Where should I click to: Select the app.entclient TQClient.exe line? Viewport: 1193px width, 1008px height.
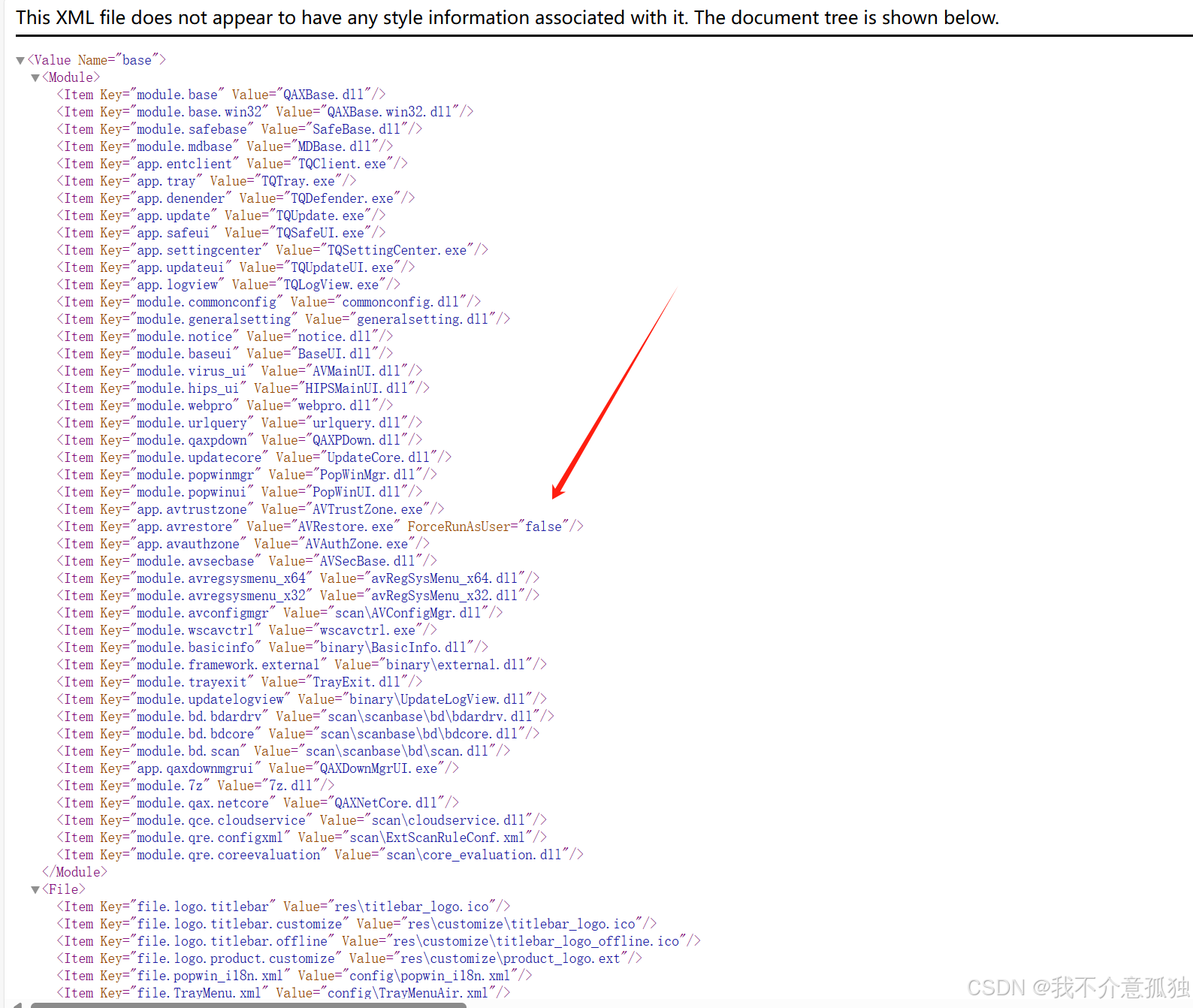click(x=232, y=164)
